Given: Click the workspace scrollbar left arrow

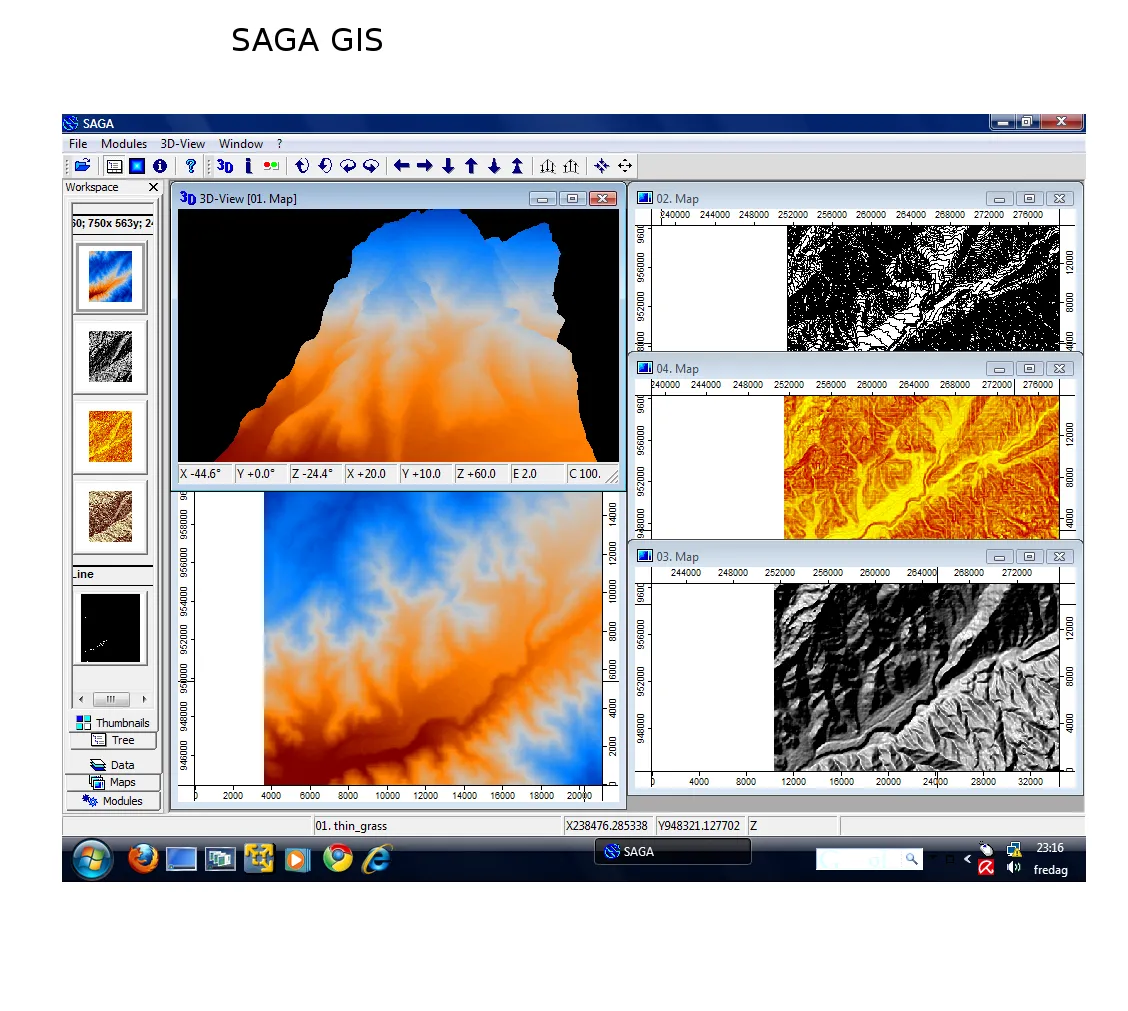Looking at the screenshot, I should (81, 699).
